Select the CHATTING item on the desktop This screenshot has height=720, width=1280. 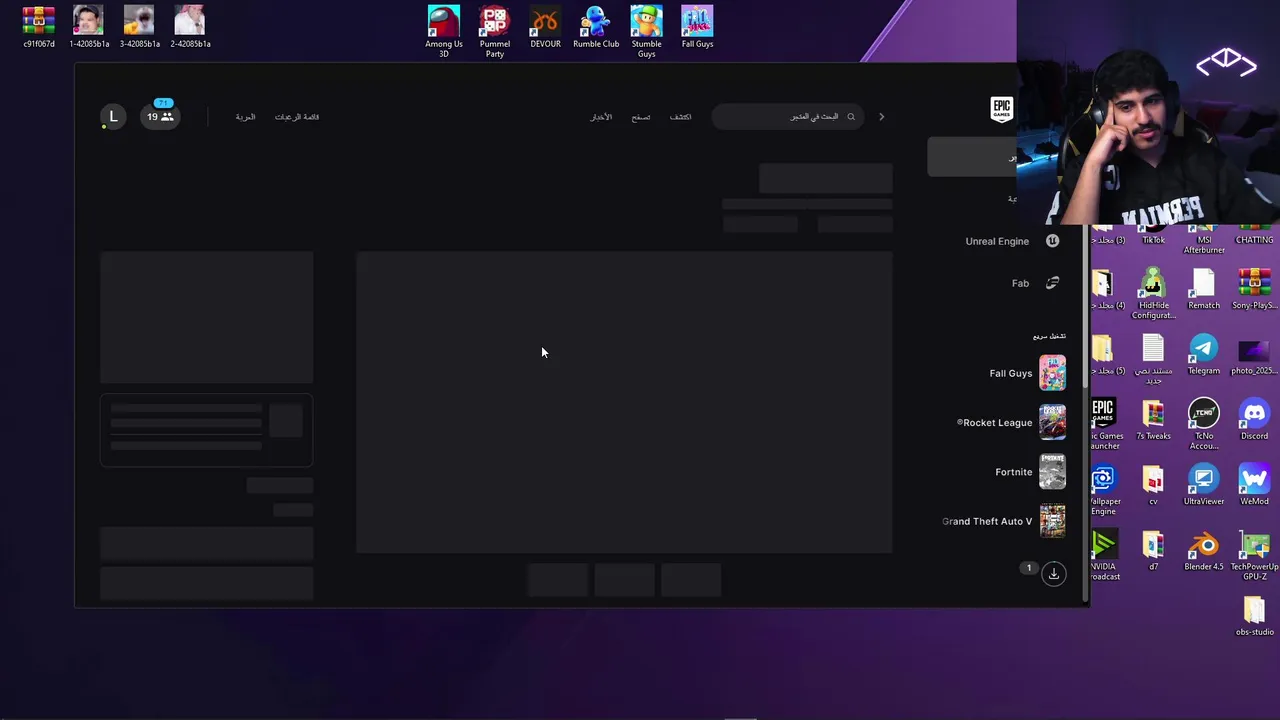click(x=1254, y=236)
